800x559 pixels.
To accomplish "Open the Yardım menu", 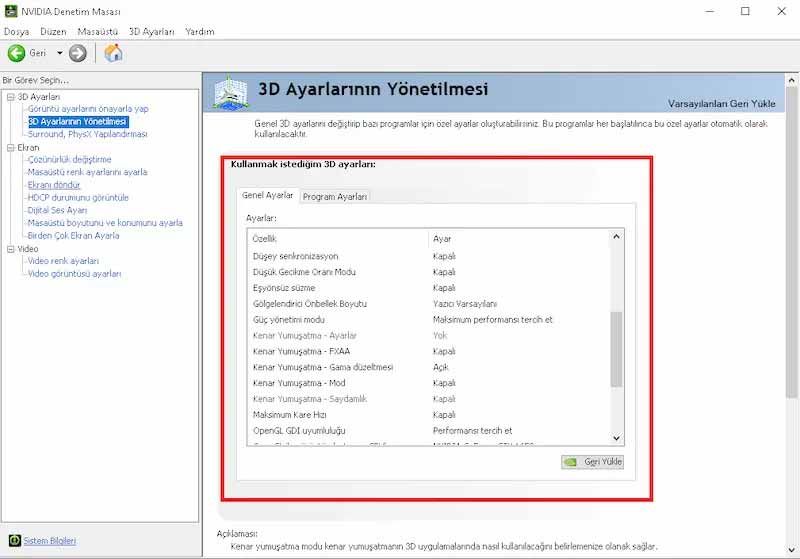I will click(x=199, y=32).
